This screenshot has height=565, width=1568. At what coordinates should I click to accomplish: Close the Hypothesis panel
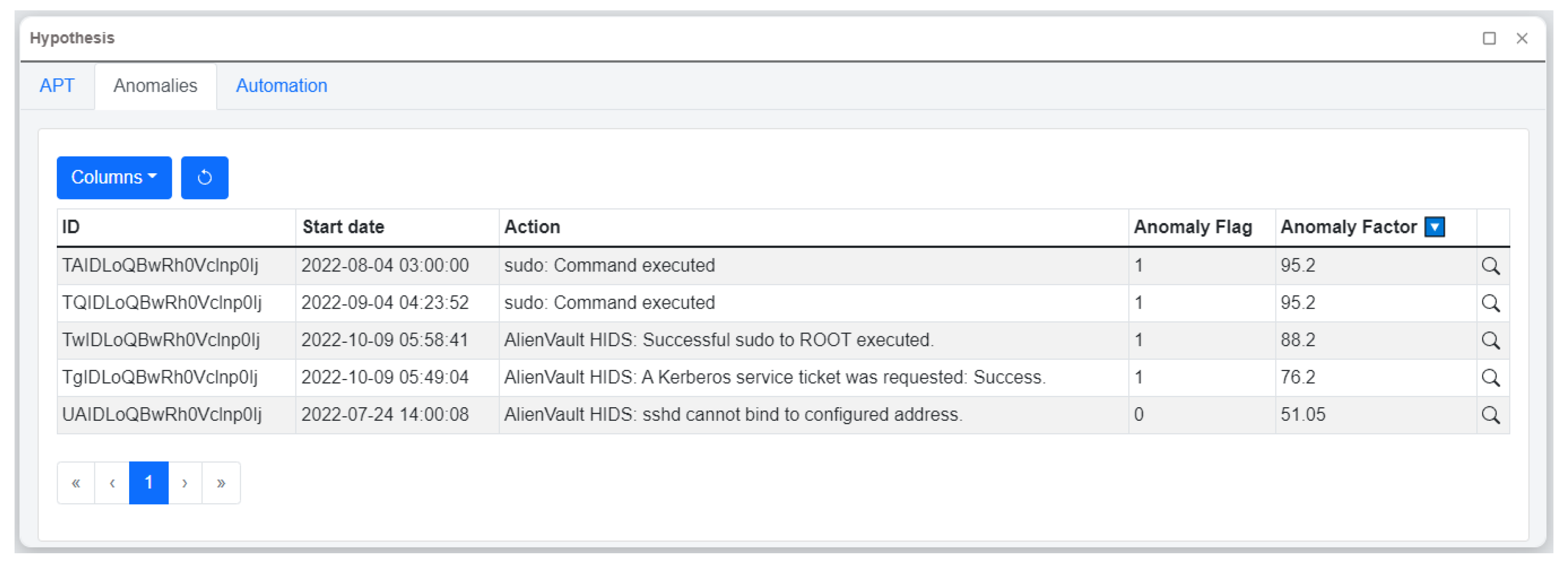pyautogui.click(x=1522, y=39)
